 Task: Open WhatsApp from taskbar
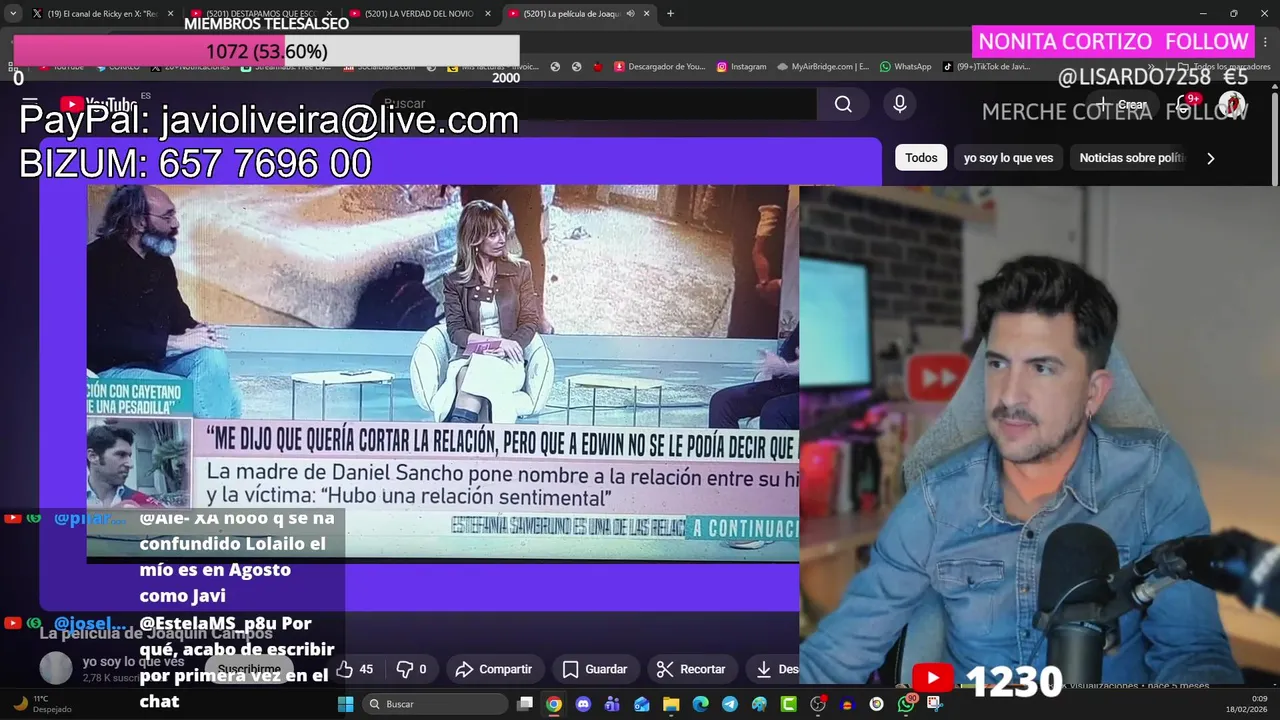tap(906, 704)
